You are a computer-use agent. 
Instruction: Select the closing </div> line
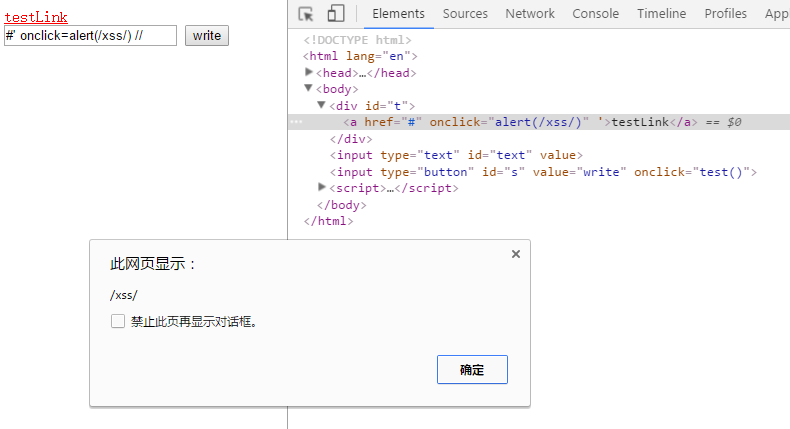tap(351, 139)
